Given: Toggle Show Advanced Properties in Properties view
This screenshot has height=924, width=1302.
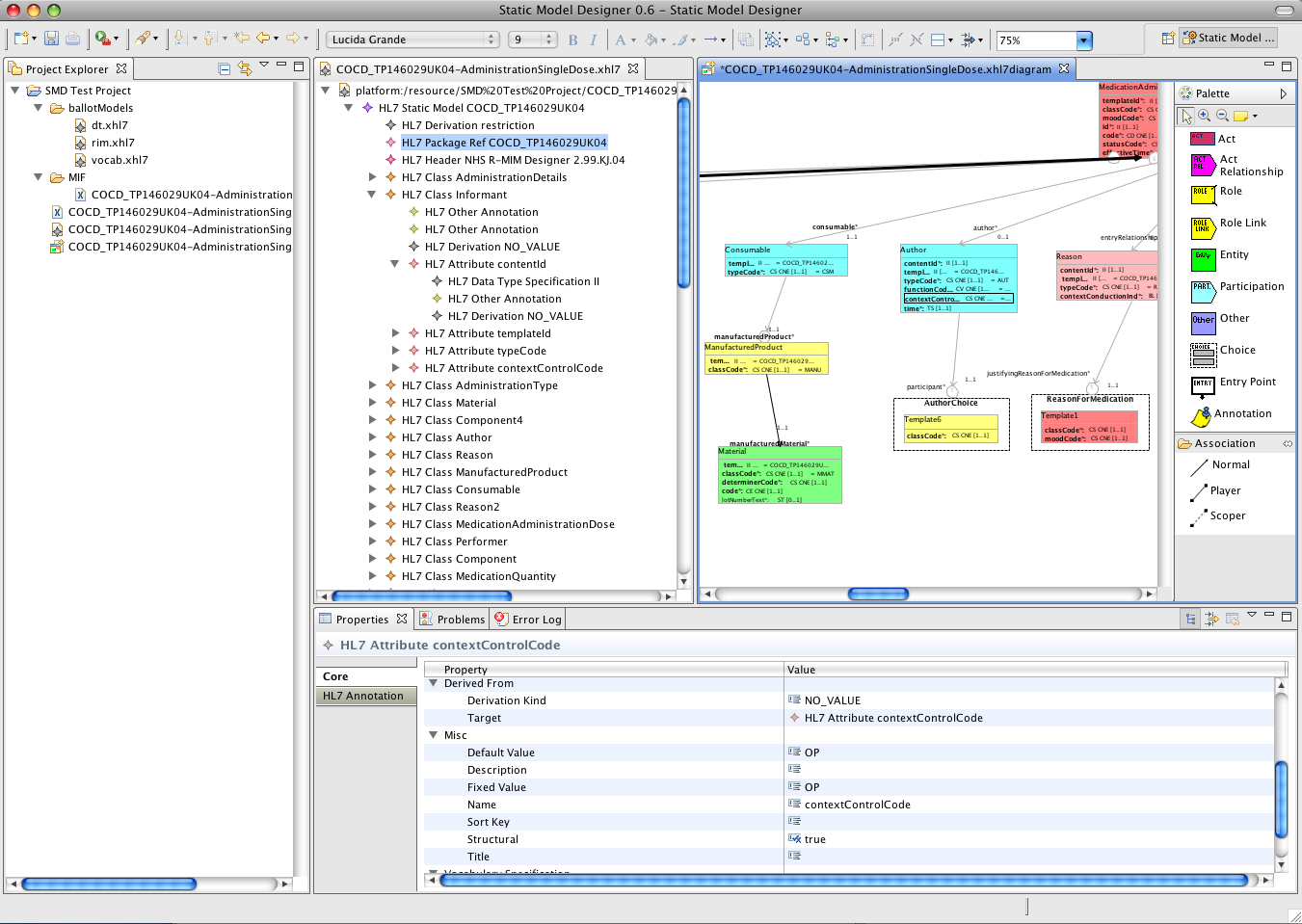Looking at the screenshot, I should 1211,620.
